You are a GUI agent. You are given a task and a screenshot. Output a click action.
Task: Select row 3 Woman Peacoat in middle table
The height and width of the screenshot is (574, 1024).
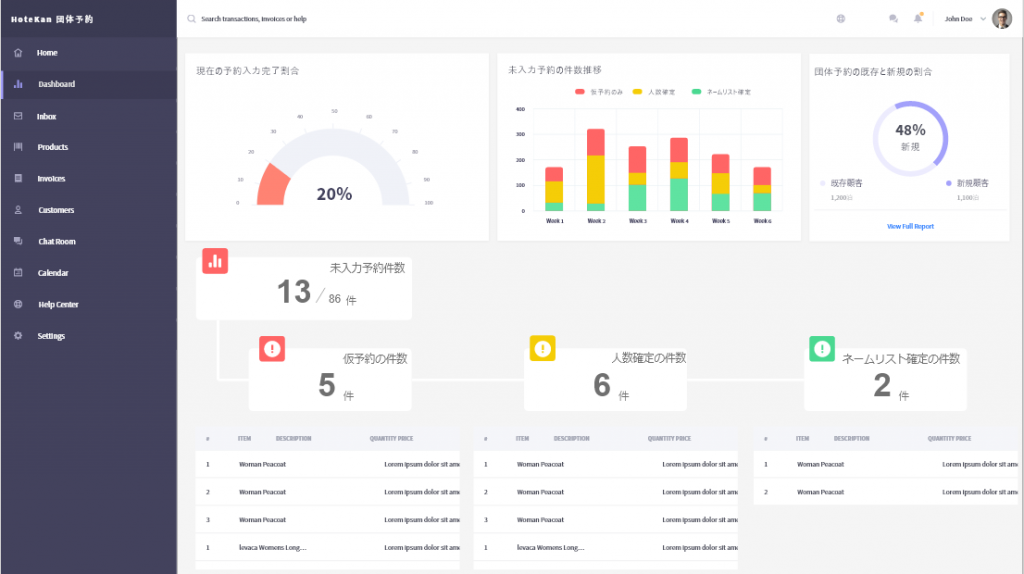pyautogui.click(x=605, y=520)
